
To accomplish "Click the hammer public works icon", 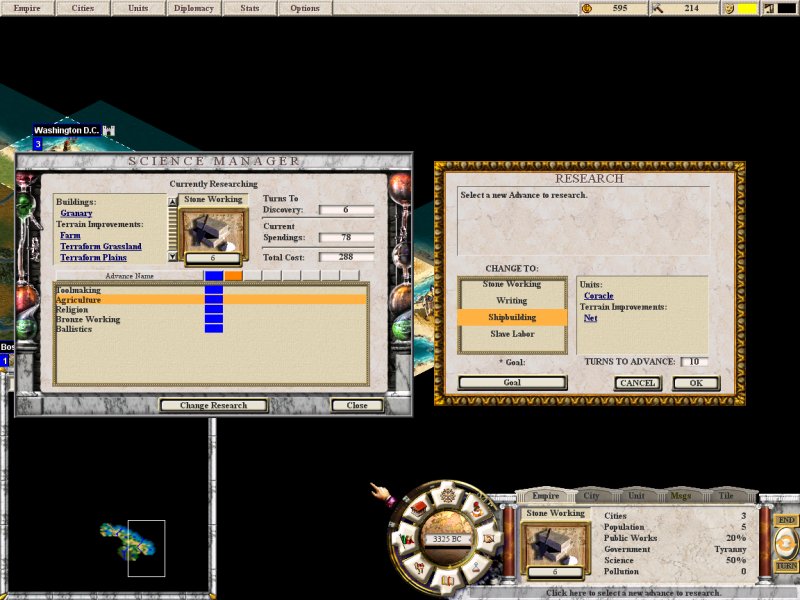I will coord(658,8).
